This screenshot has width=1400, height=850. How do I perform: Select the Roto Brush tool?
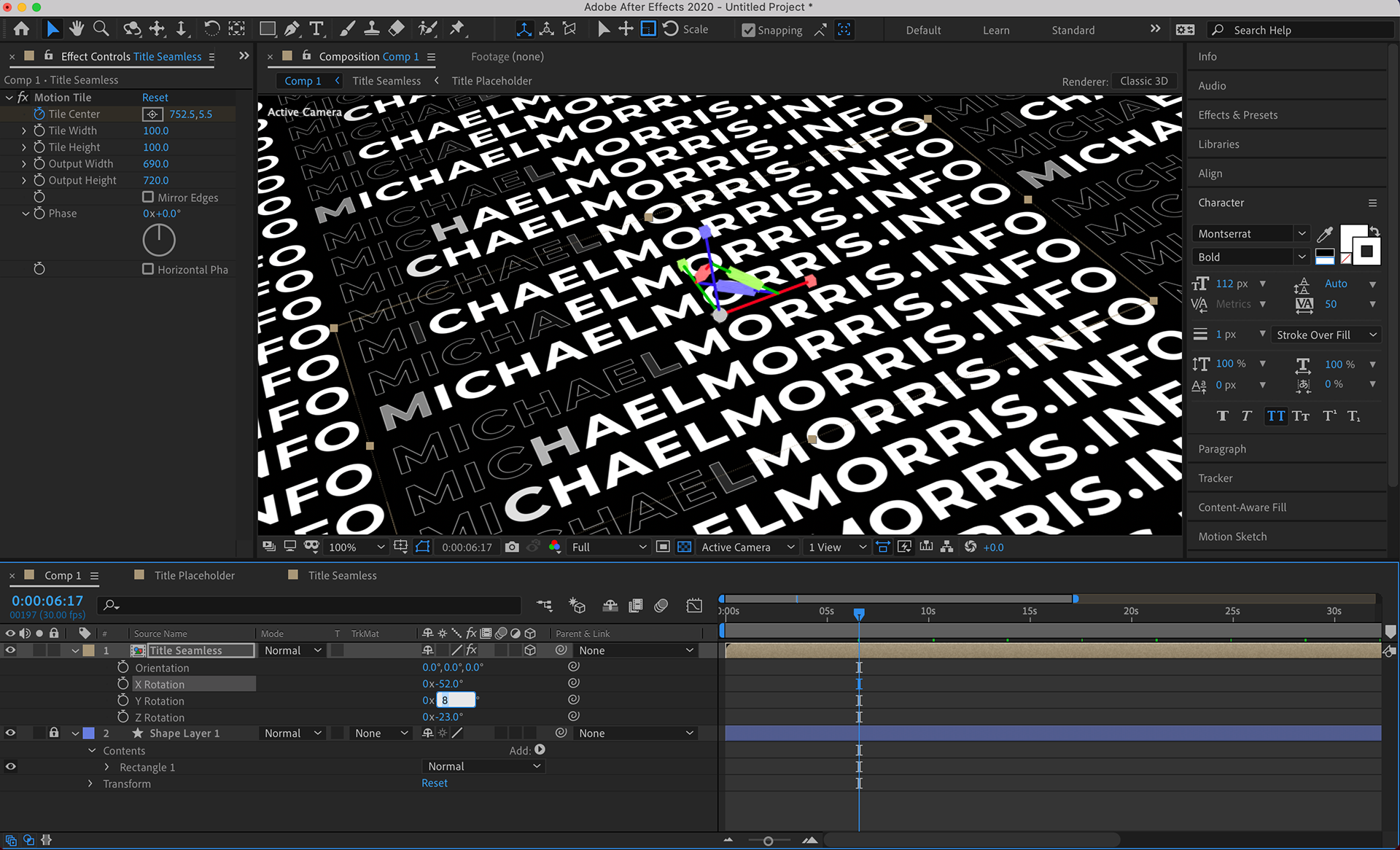[x=427, y=29]
